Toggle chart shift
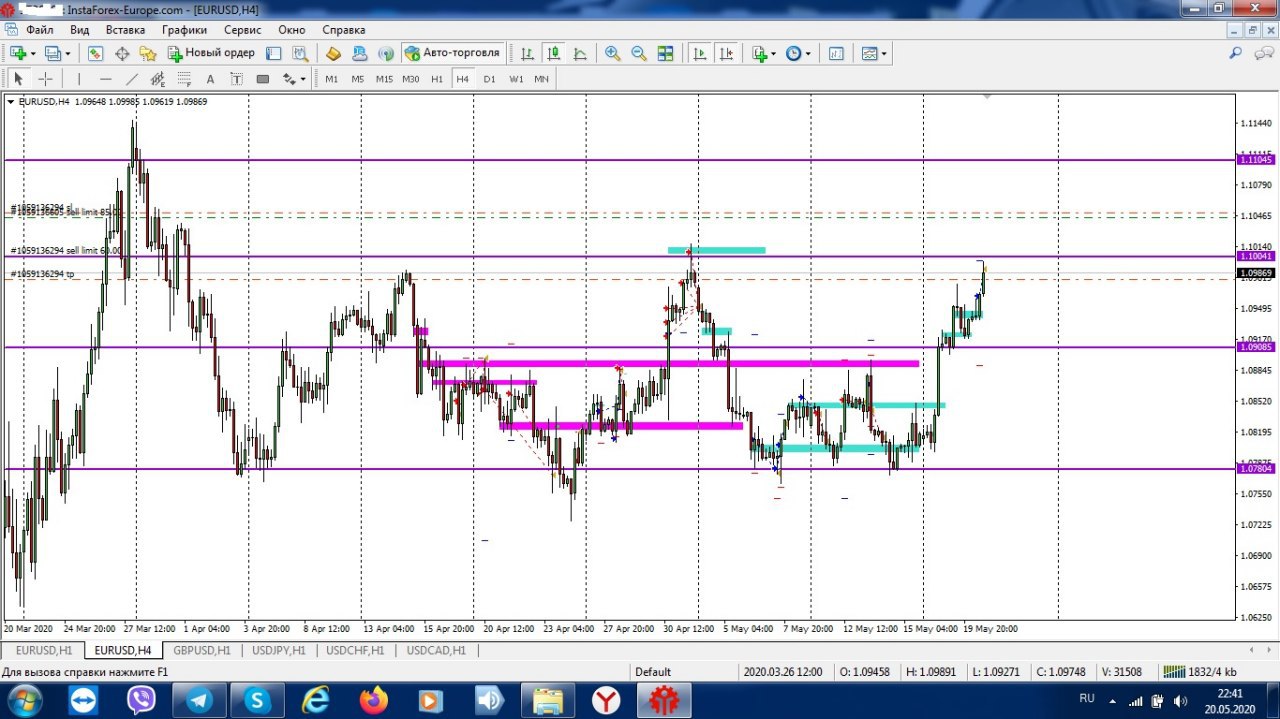The image size is (1280, 719). pyautogui.click(x=726, y=53)
